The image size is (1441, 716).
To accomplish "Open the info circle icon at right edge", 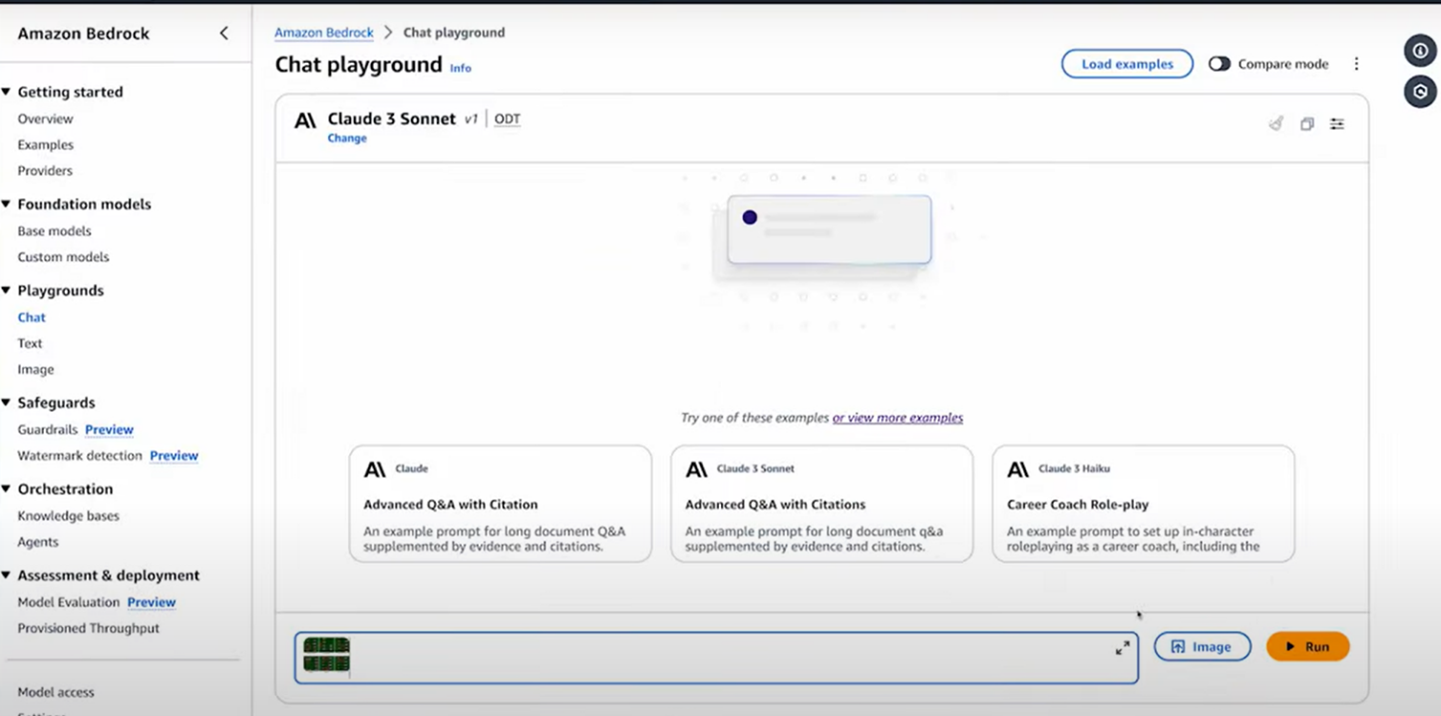I will (x=1420, y=51).
